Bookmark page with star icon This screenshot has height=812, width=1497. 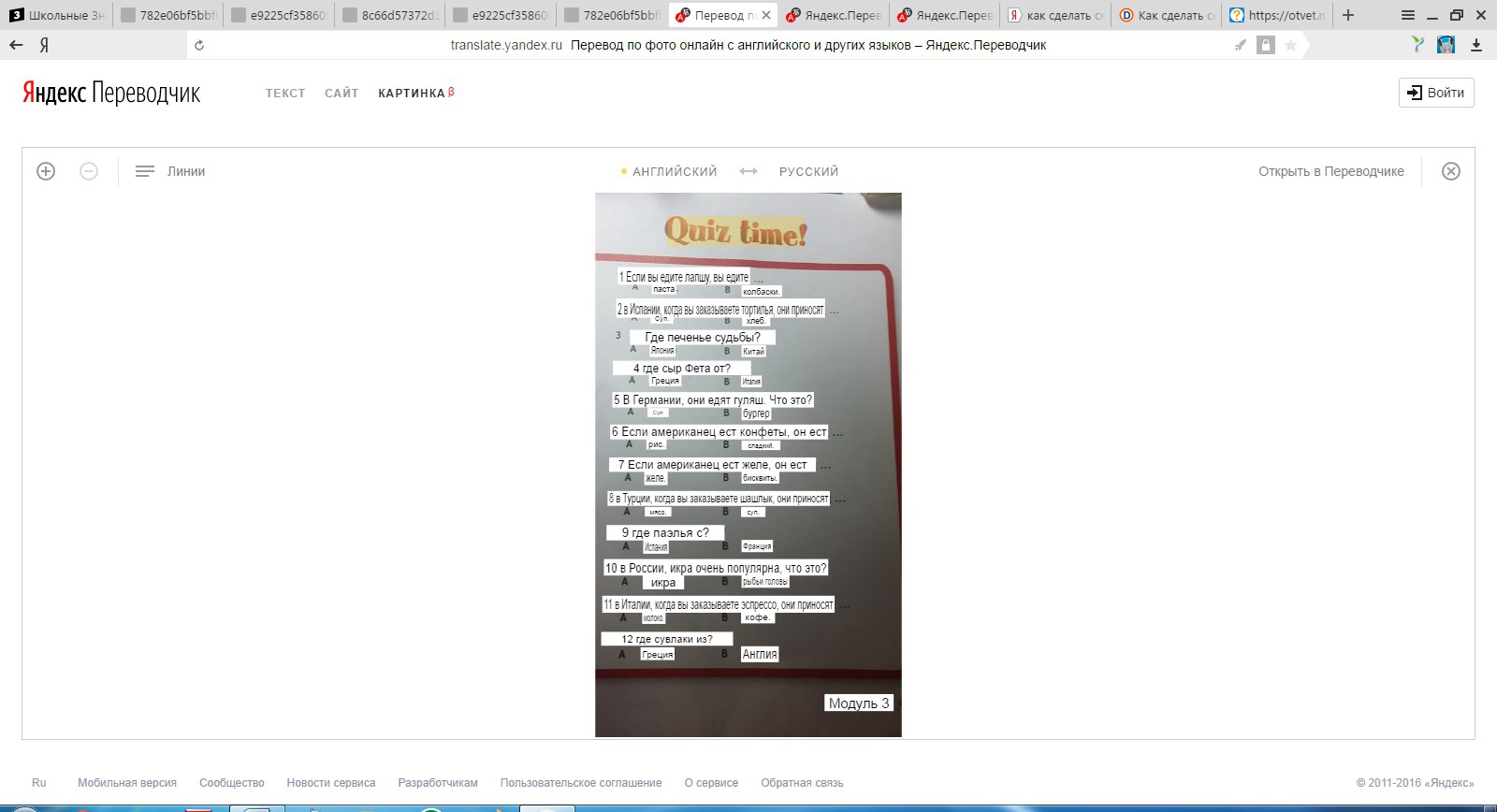[x=1290, y=45]
